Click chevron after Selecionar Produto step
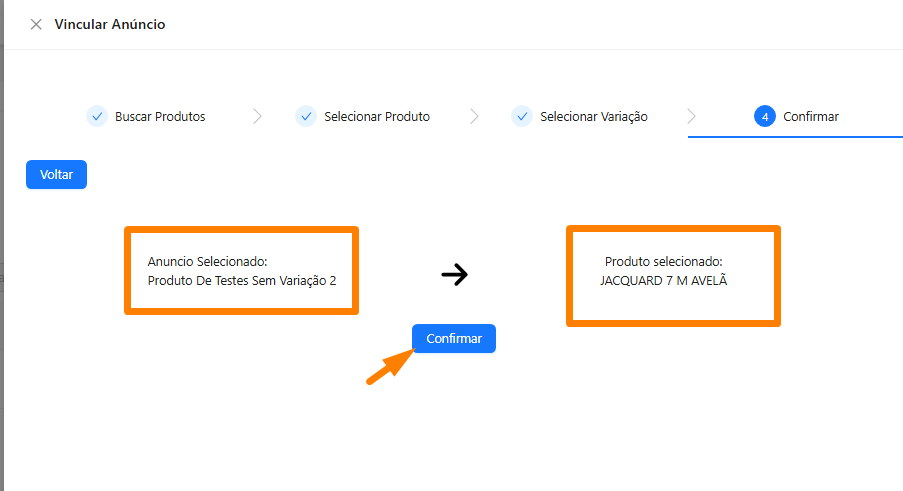903x491 pixels. [474, 116]
